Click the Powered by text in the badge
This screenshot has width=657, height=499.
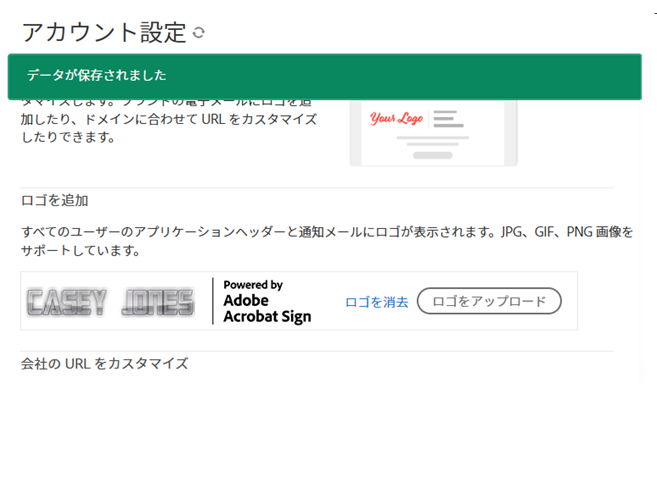point(253,285)
